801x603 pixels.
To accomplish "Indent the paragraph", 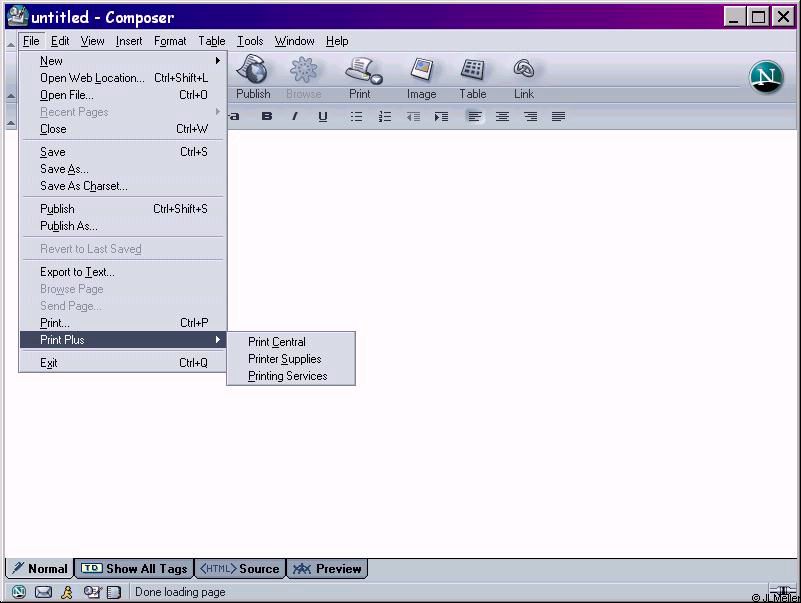I will [441, 117].
